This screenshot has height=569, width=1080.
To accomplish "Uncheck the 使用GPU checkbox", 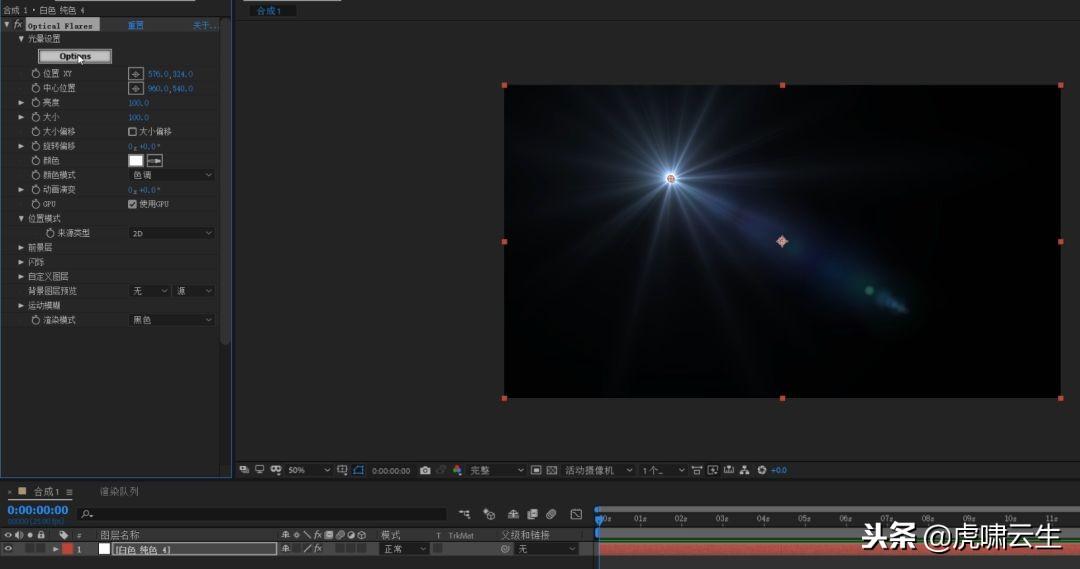I will tap(132, 204).
